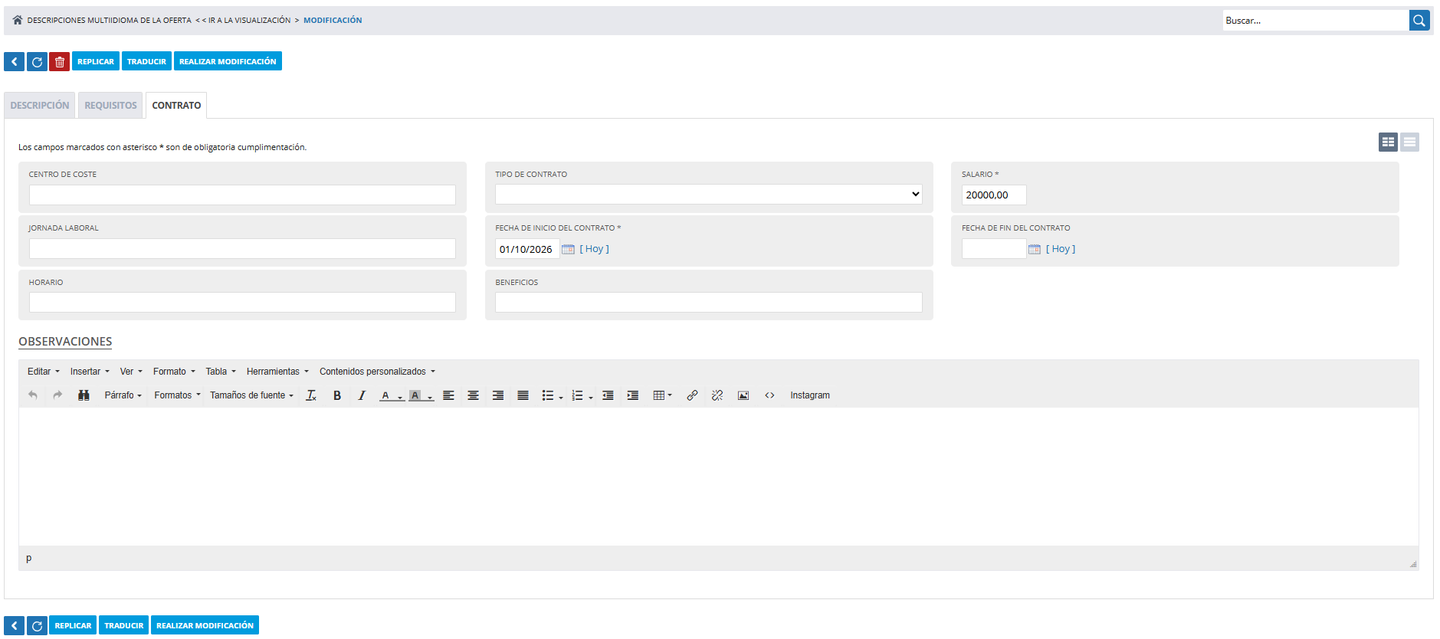
Task: Toggle italic formatting in the editor
Action: [x=362, y=396]
